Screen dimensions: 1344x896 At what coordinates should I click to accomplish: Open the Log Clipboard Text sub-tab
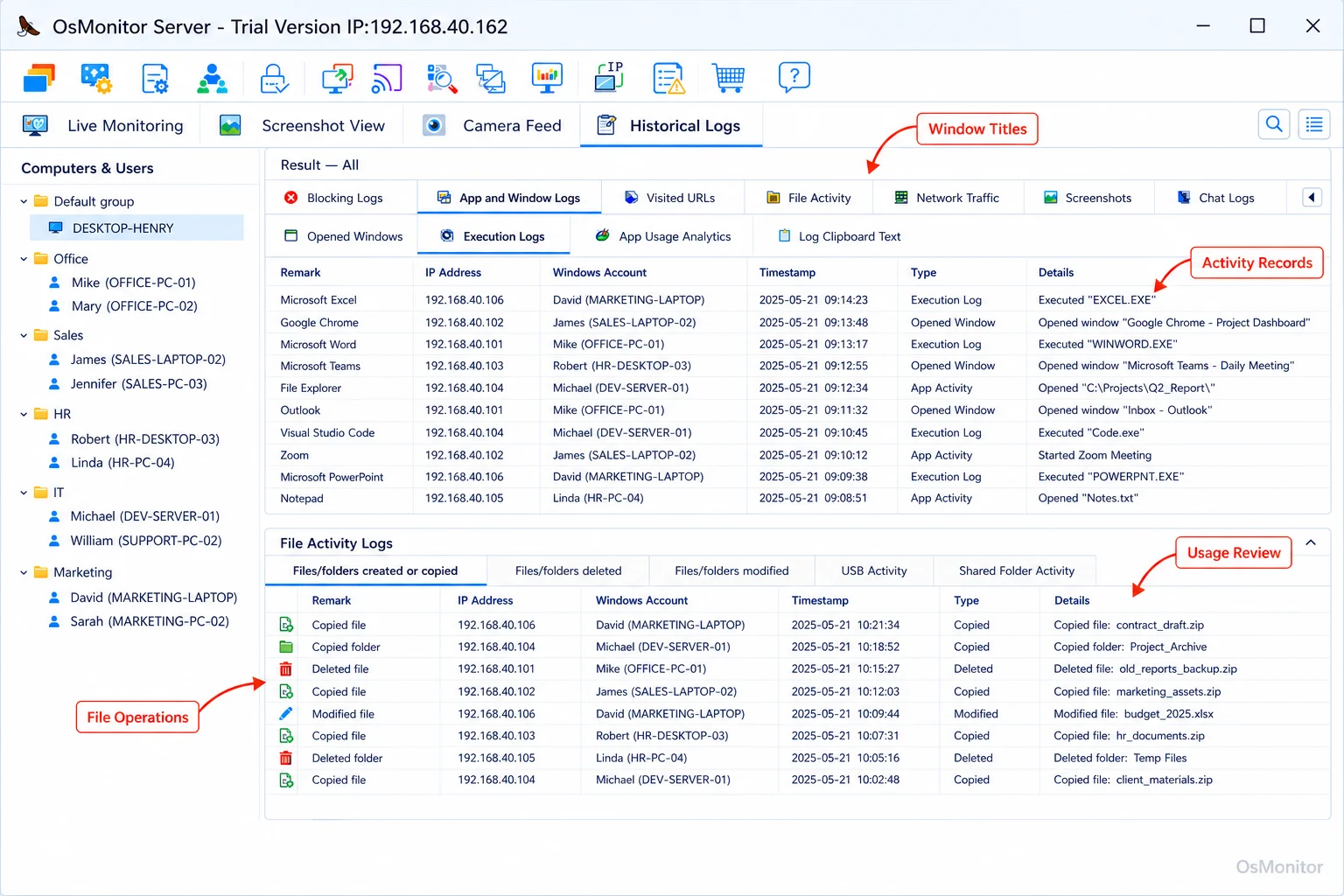tap(839, 236)
